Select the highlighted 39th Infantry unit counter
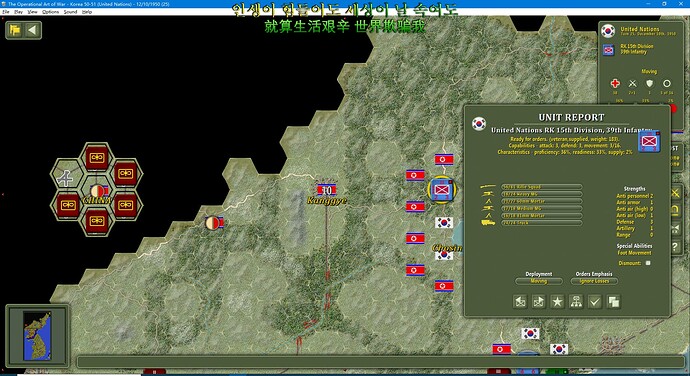Image resolution: width=690 pixels, height=376 pixels. 441,190
